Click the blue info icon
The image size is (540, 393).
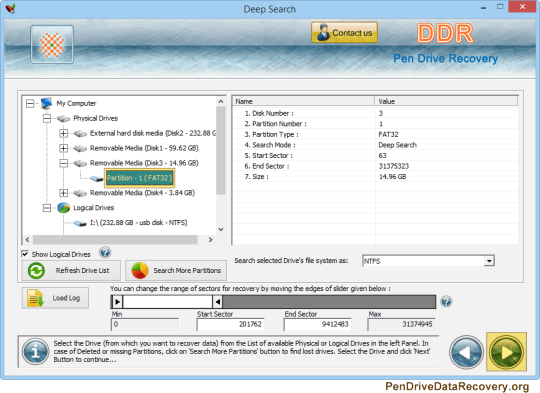coord(35,351)
